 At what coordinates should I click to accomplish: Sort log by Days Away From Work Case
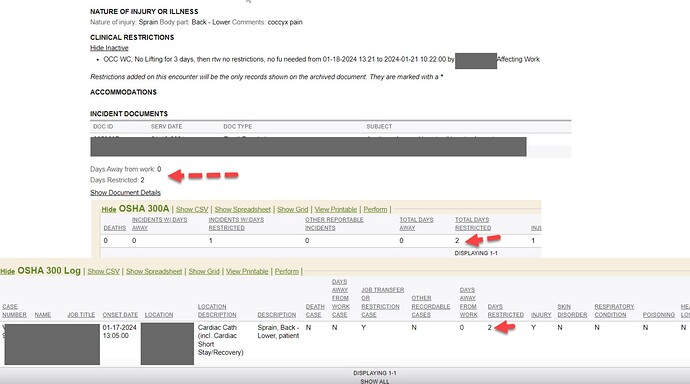341,298
